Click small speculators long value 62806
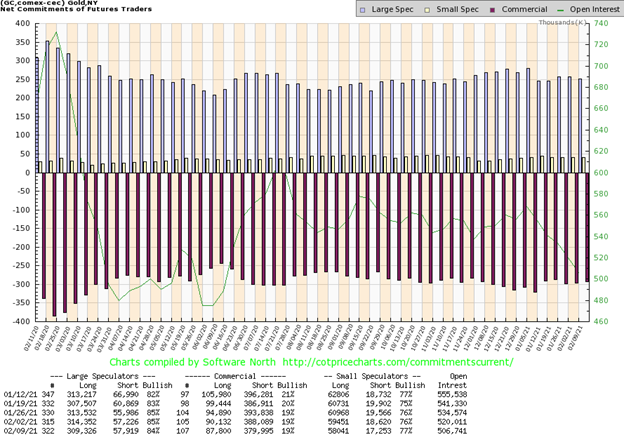The image size is (624, 435). [338, 394]
